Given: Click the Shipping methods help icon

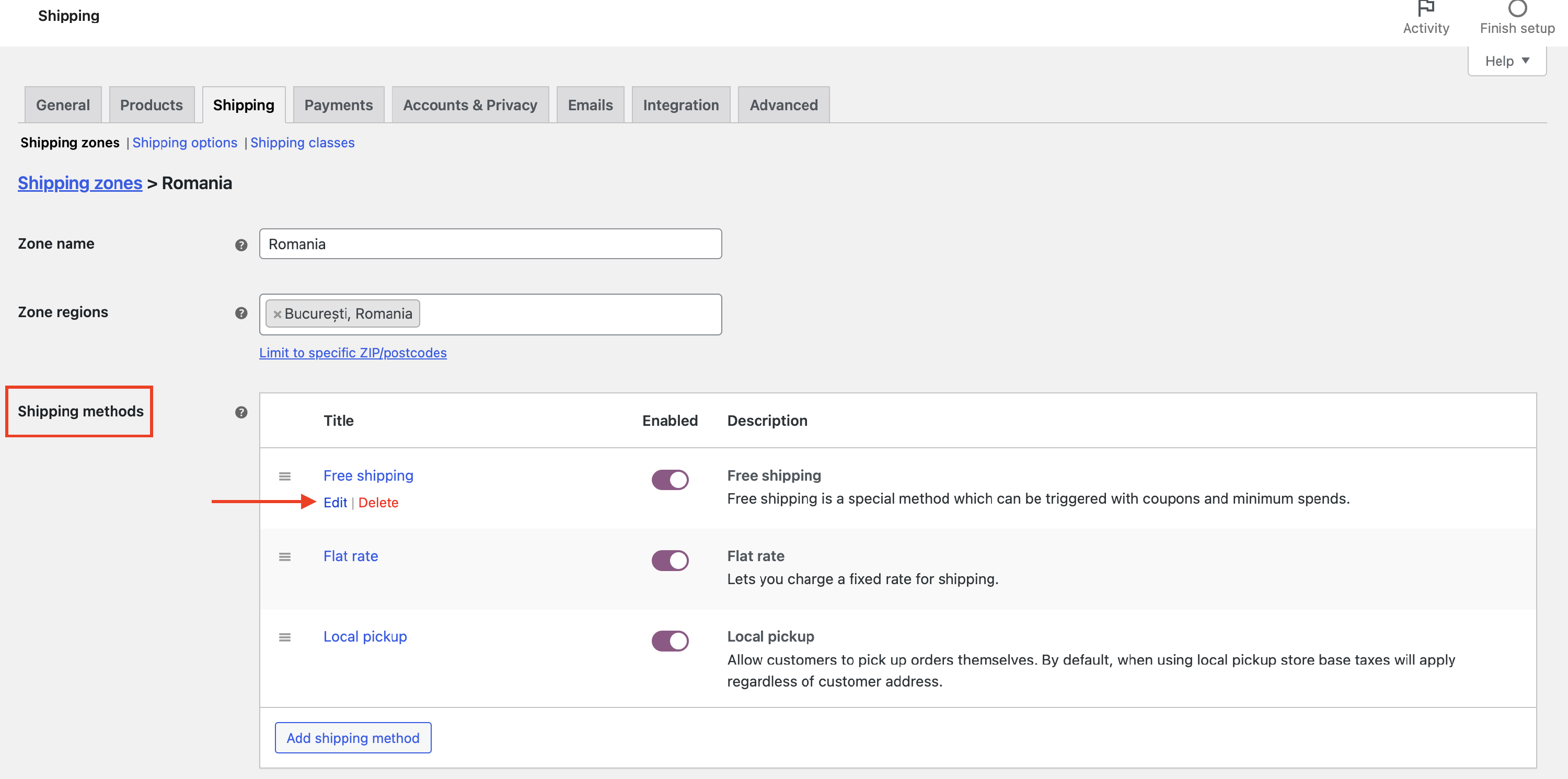Looking at the screenshot, I should (241, 412).
